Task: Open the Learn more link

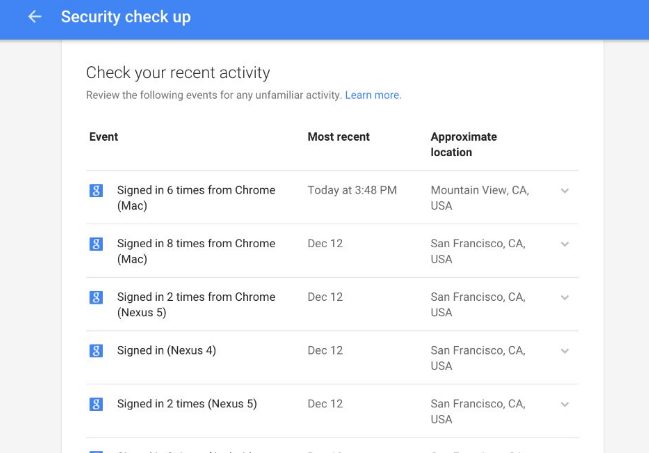Action: [x=373, y=95]
